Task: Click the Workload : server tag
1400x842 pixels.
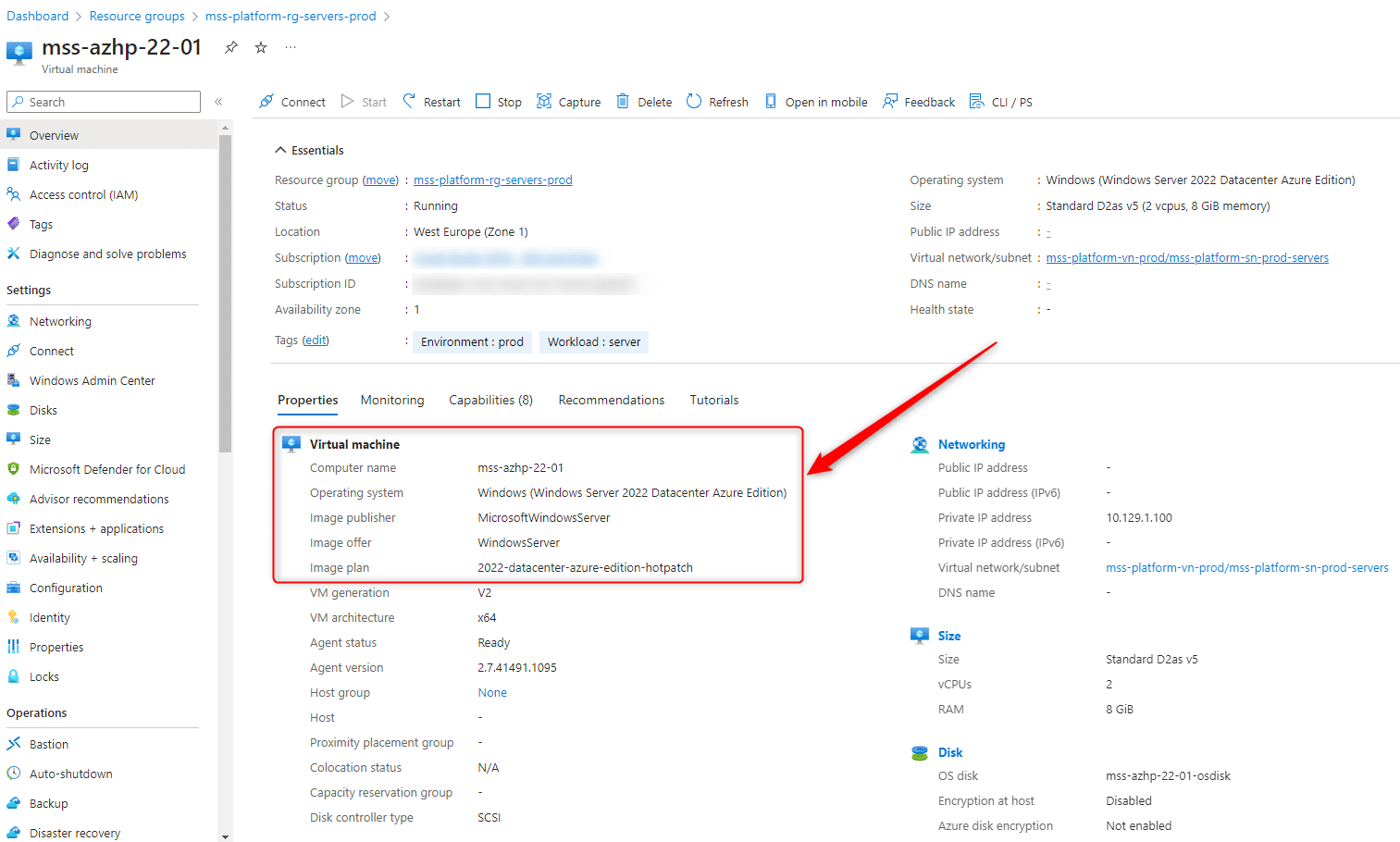Action: 594,342
